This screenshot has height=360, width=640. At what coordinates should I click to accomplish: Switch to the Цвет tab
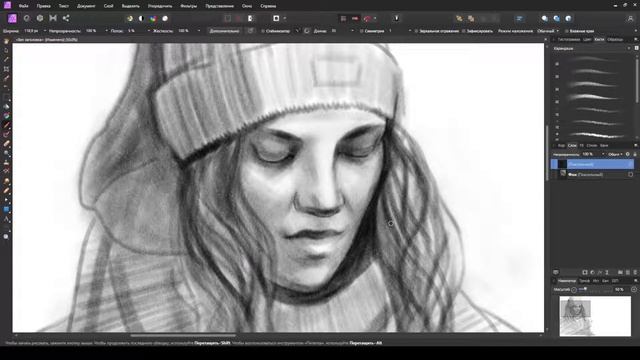click(x=587, y=40)
